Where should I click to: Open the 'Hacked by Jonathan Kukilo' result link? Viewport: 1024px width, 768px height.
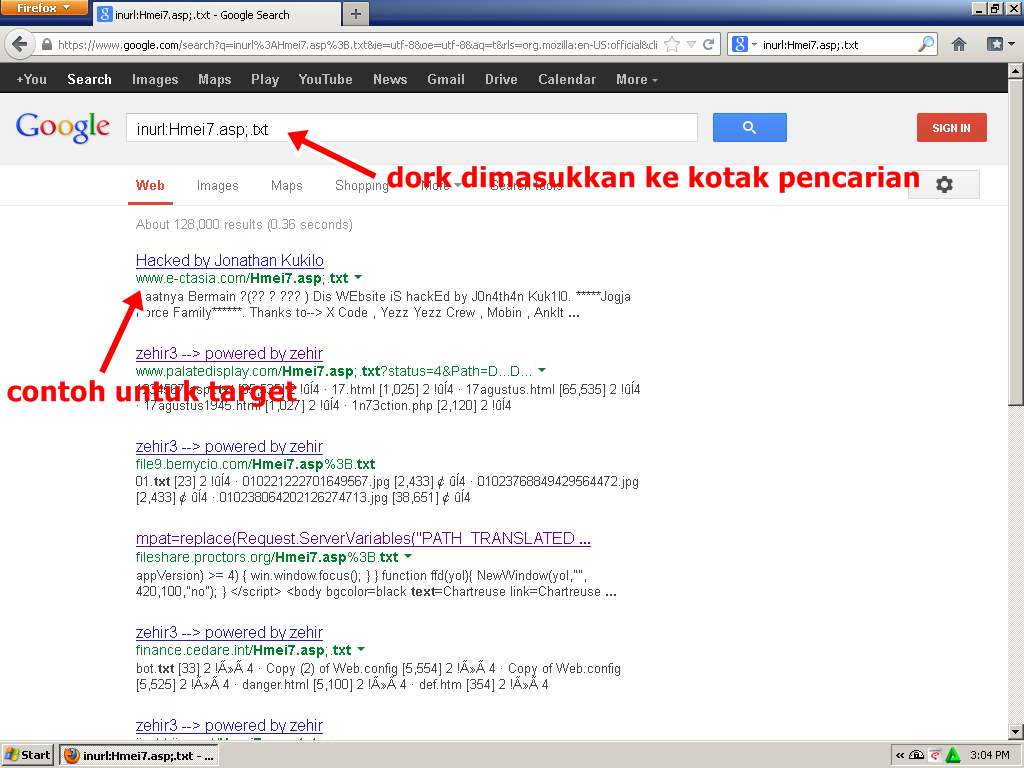(x=229, y=260)
